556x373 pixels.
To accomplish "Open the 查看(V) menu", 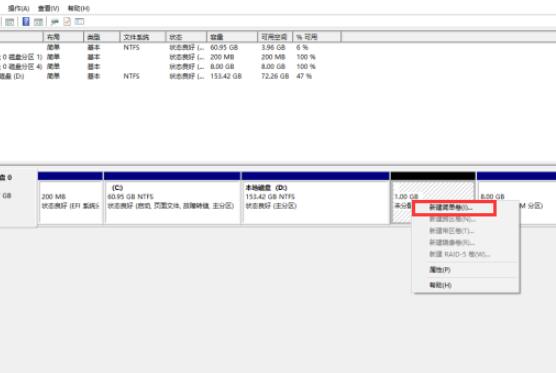I will point(49,8).
